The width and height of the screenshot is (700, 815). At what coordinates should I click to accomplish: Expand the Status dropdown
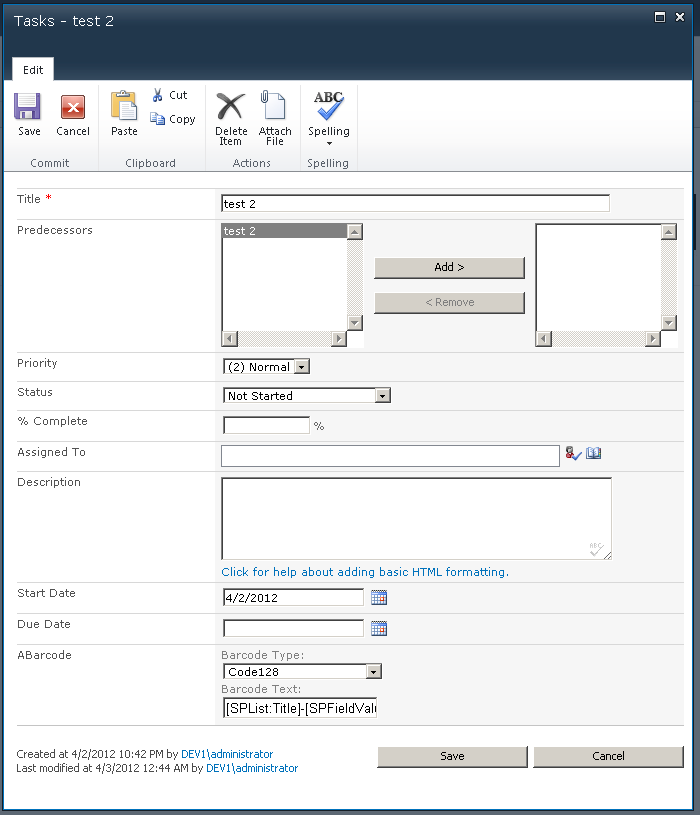click(382, 396)
